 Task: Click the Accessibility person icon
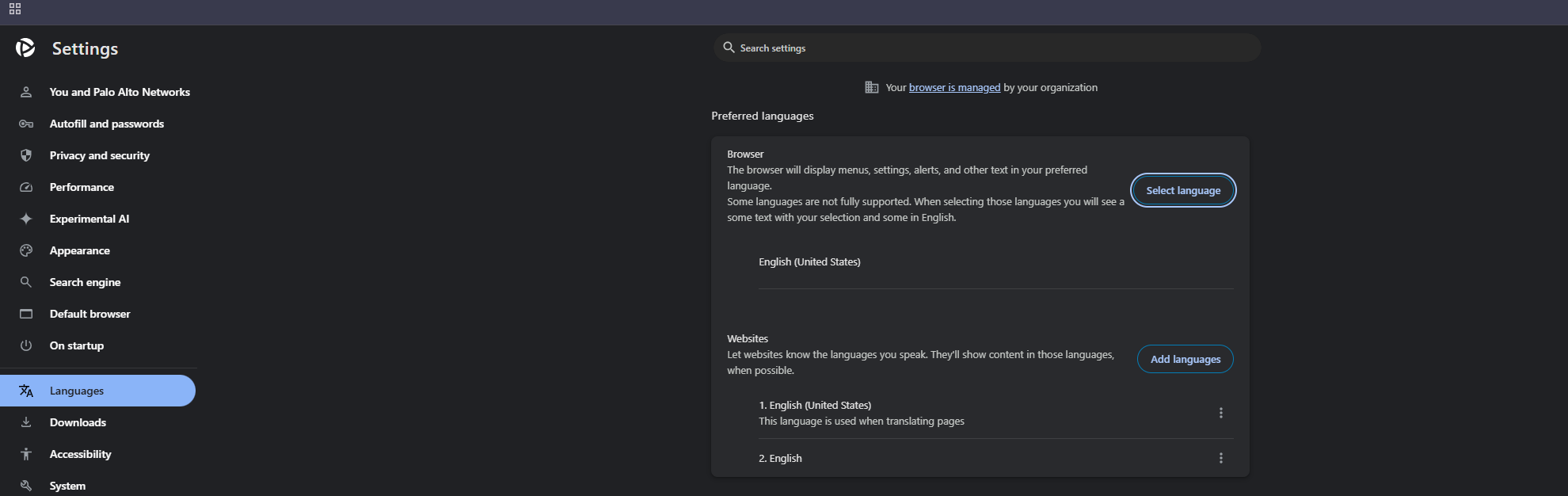pos(26,454)
